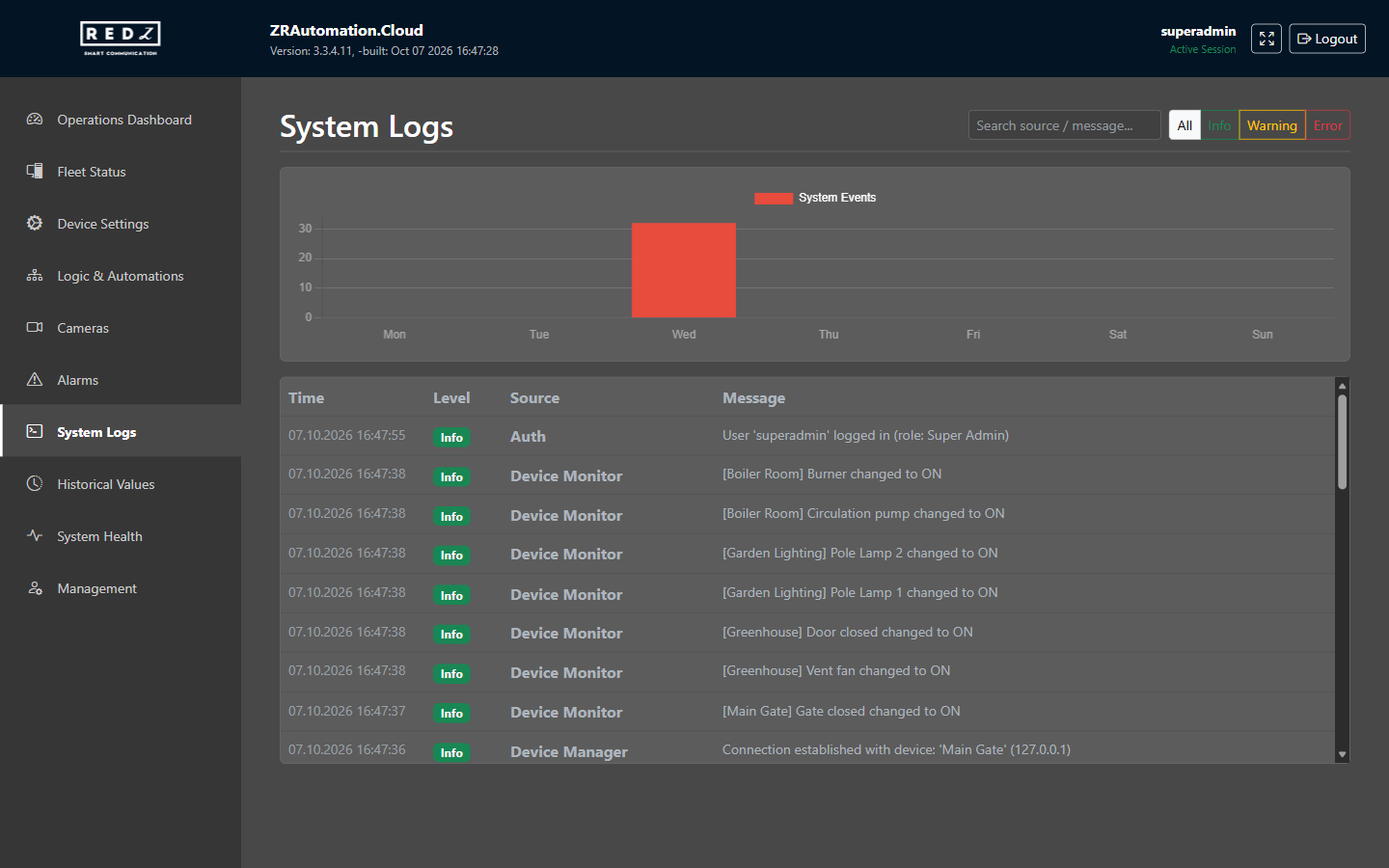Screen dimensions: 1389x868
Task: Click the Logic & Automations diagram icon
Action: point(35,276)
